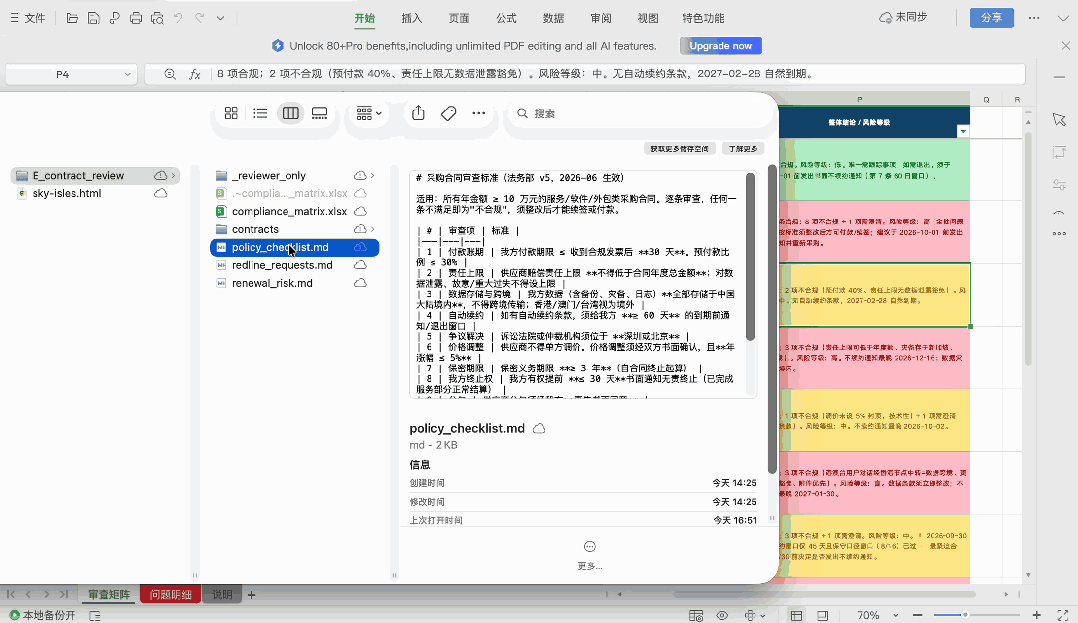Click the print icon in toolbar
The height and width of the screenshot is (623, 1078).
136,19
